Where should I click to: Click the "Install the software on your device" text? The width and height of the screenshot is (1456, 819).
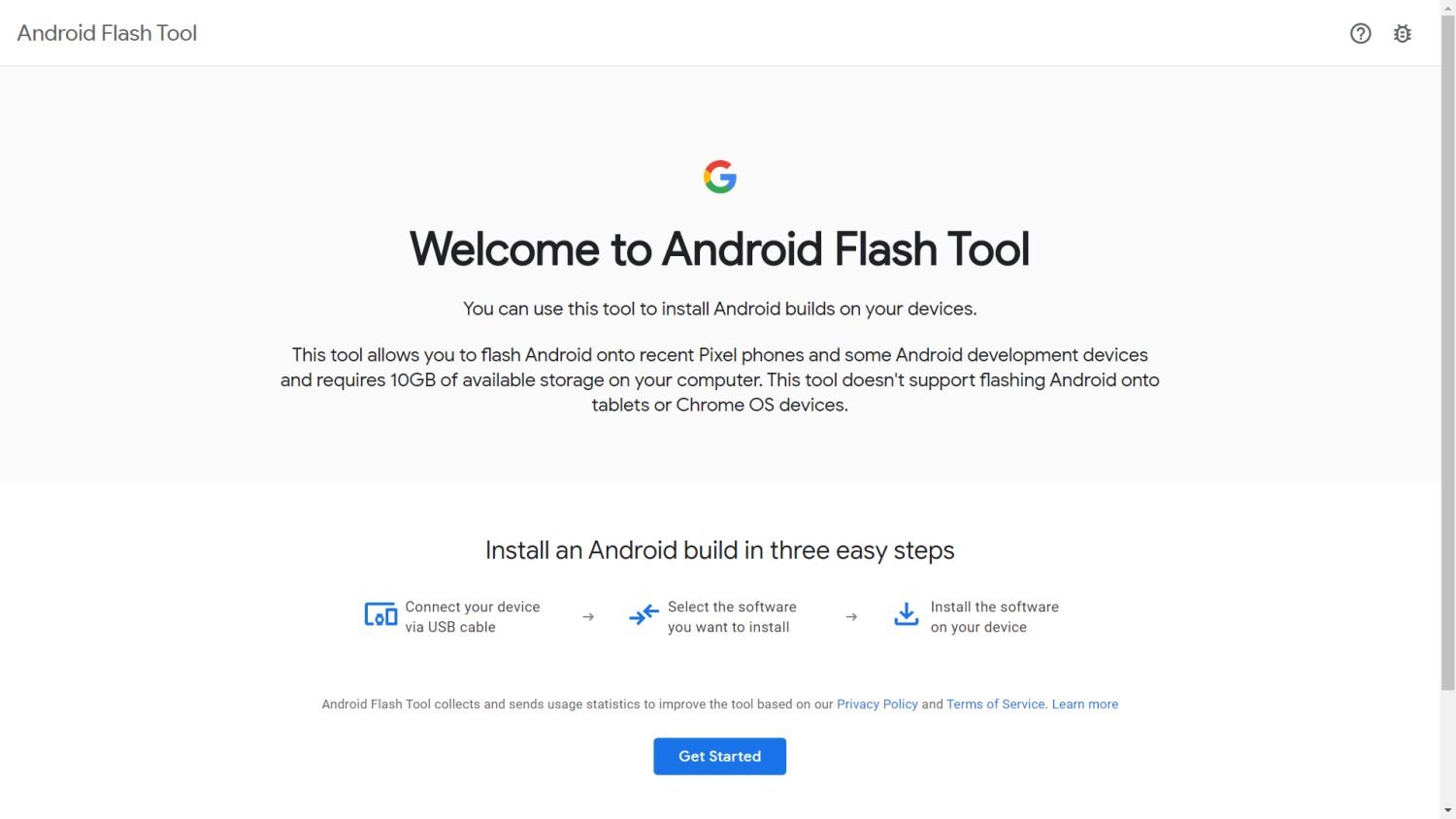pyautogui.click(x=994, y=617)
